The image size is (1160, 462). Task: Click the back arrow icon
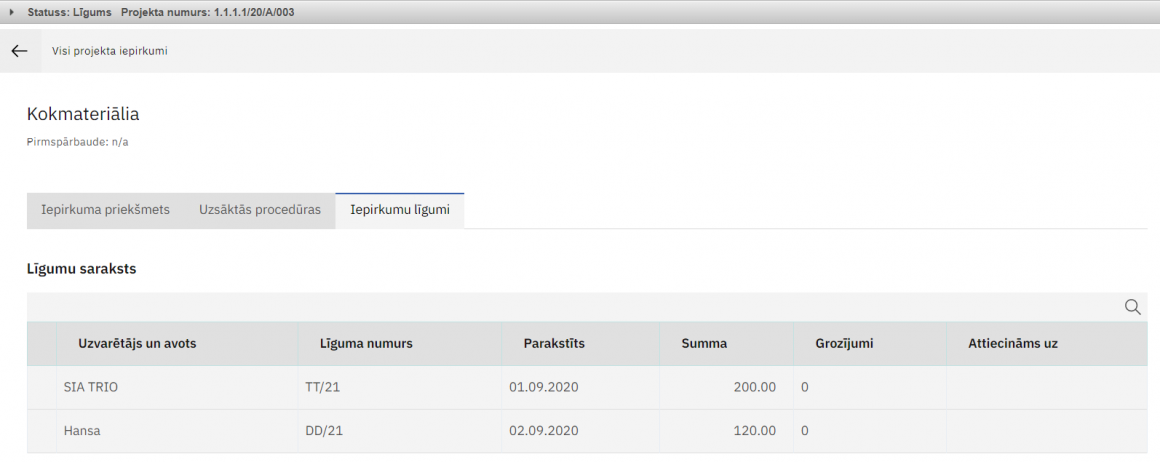(19, 51)
